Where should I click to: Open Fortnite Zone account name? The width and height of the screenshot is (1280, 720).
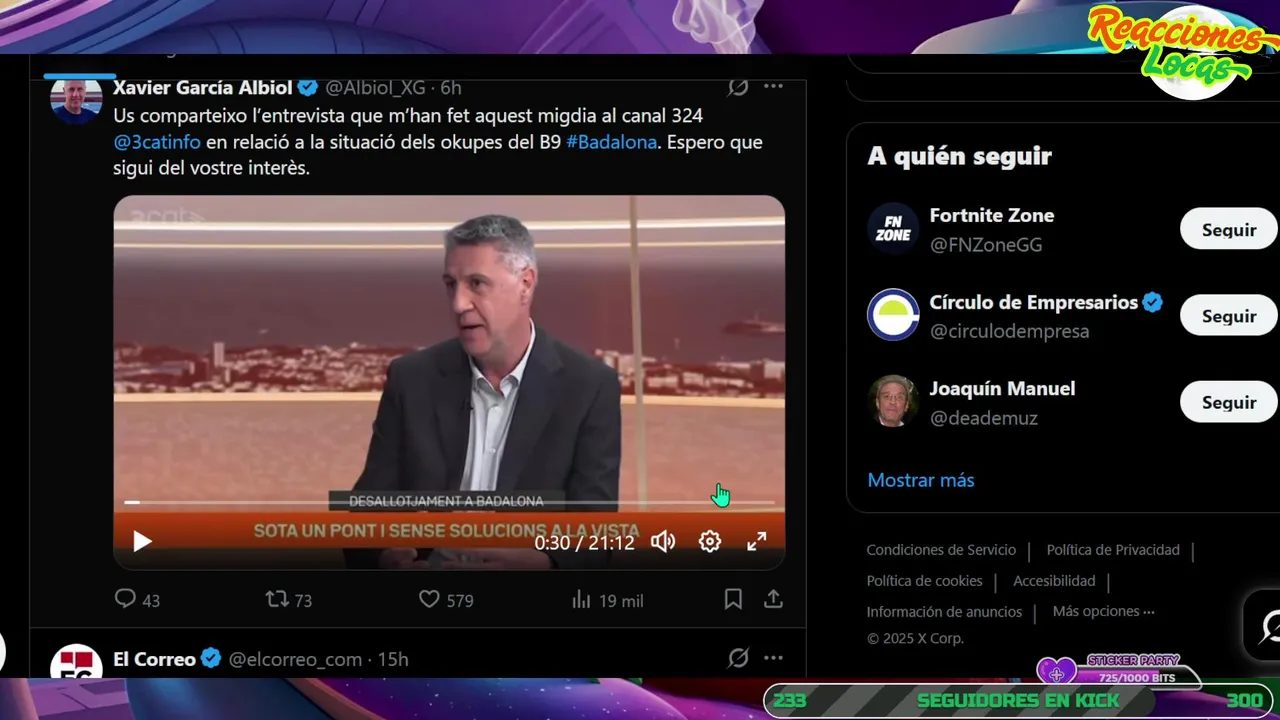coord(992,215)
